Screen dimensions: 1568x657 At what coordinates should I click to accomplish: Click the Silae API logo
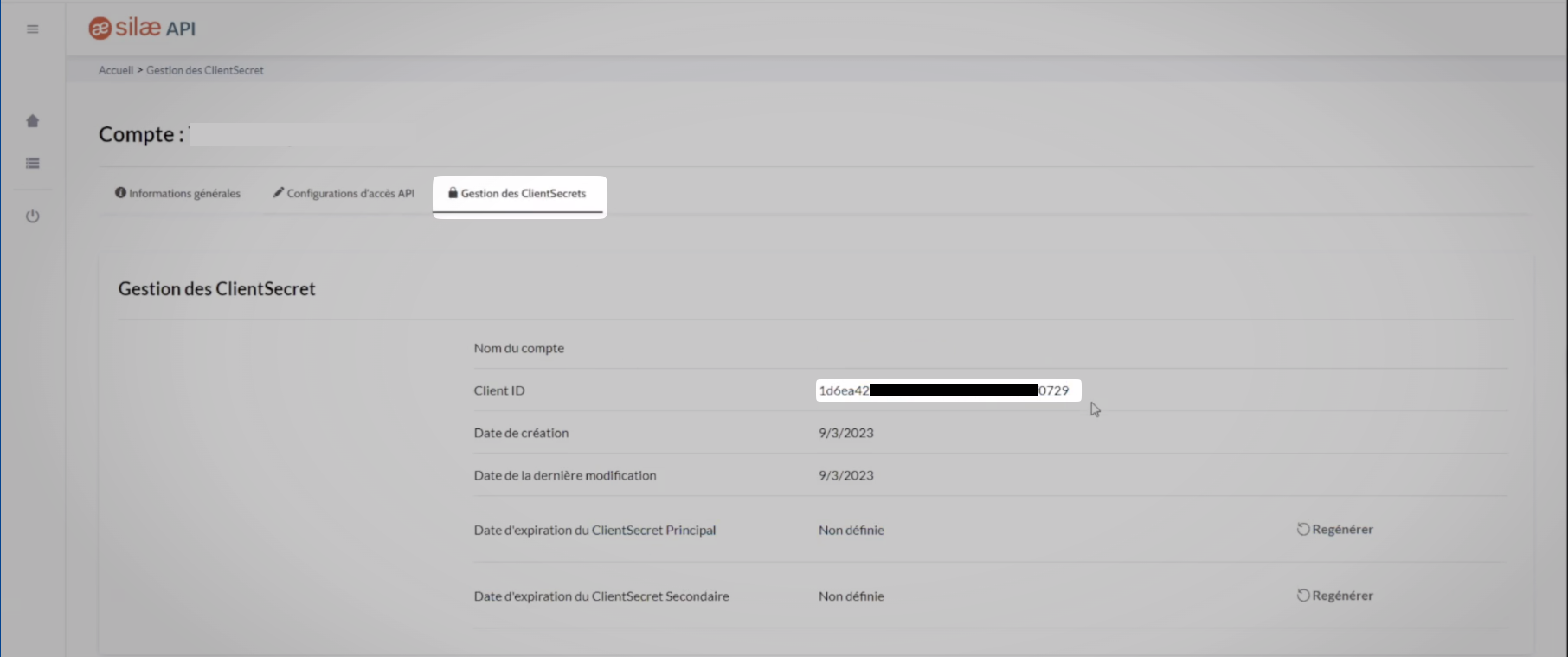[143, 29]
